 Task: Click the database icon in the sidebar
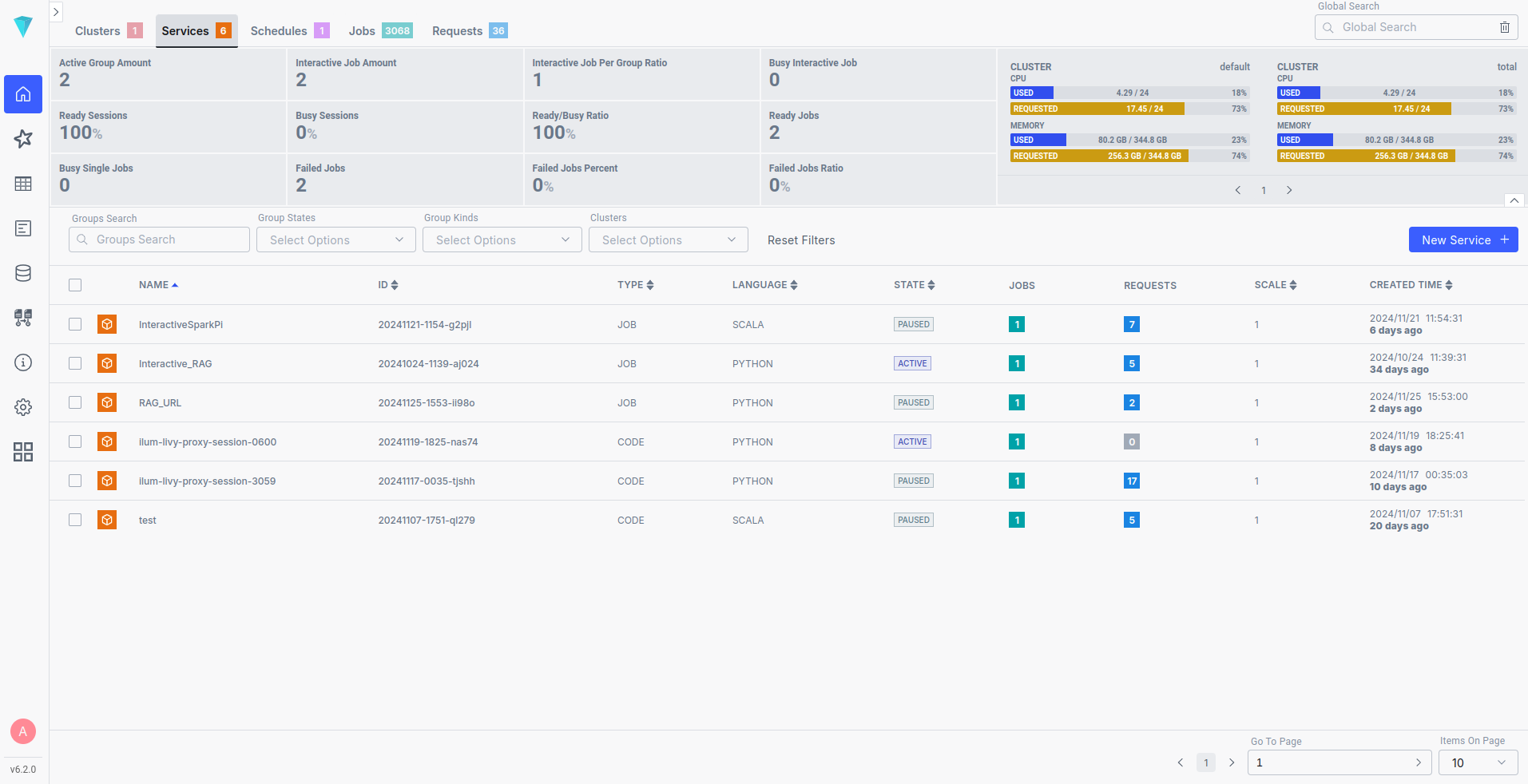[x=23, y=273]
